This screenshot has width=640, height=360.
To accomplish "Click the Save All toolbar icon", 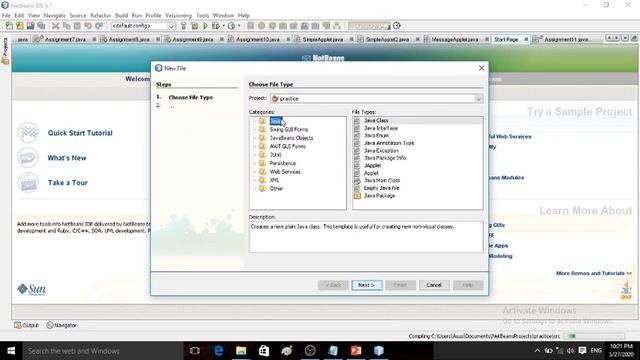I will (41, 26).
